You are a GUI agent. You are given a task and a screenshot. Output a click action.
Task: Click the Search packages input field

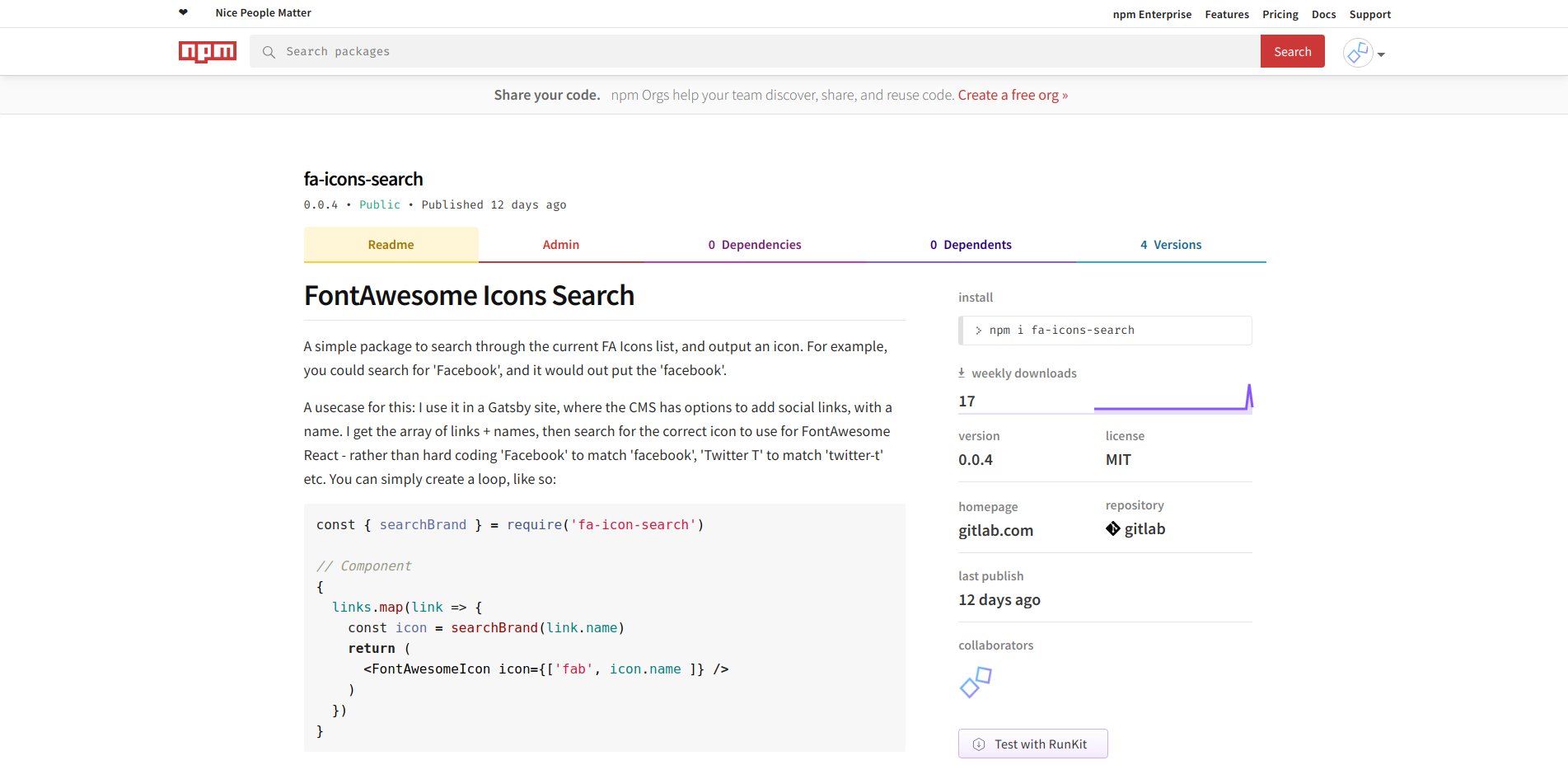[x=577, y=51]
